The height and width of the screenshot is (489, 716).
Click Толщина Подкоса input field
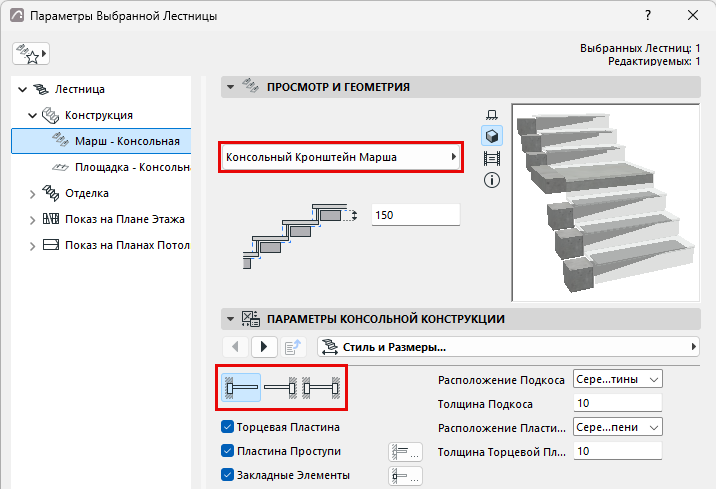[x=618, y=403]
